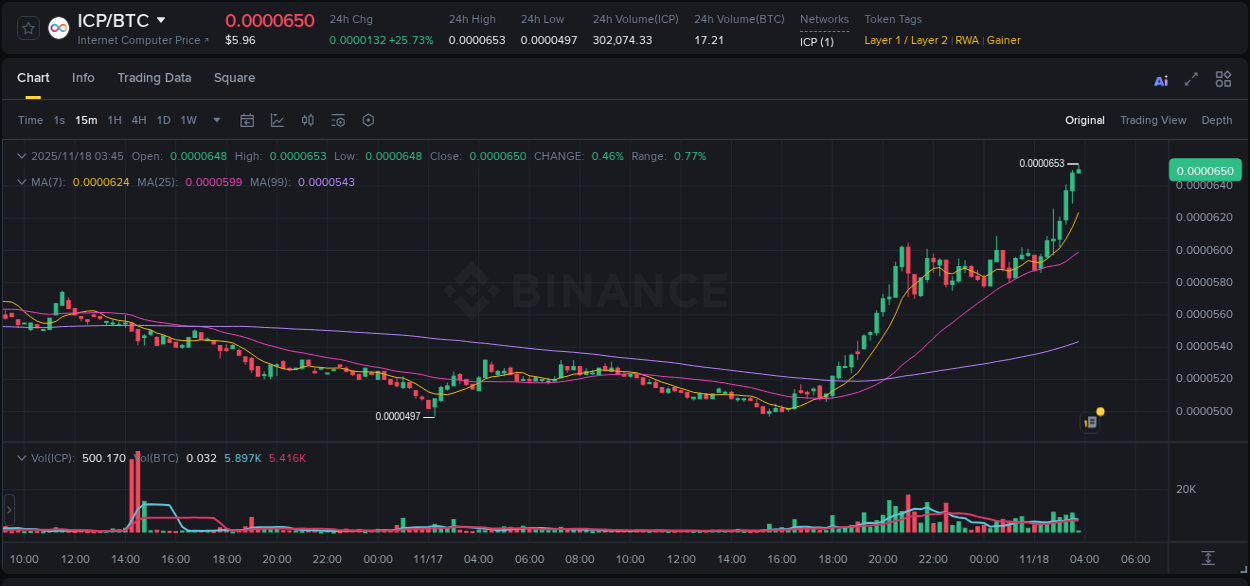
Task: Open chart settings via the hexagon icon
Action: (368, 120)
